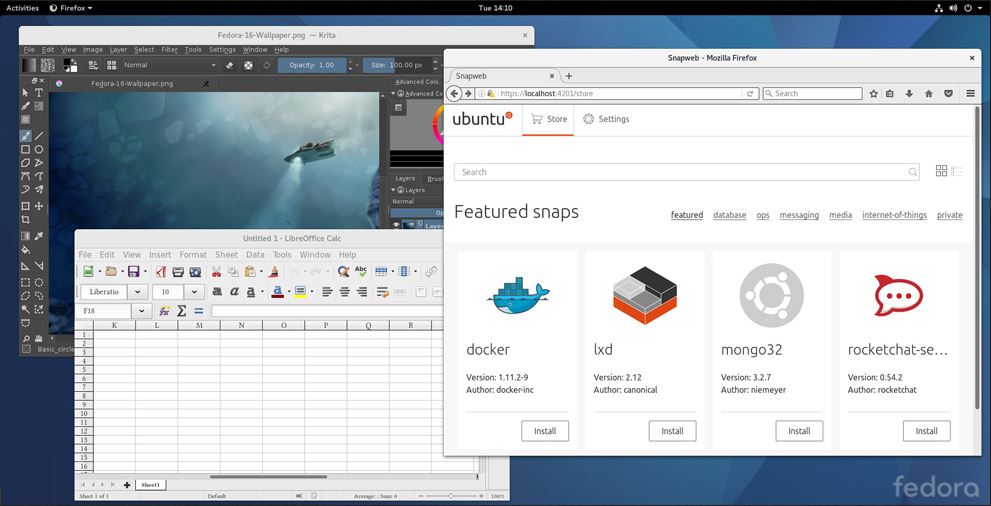The image size is (991, 506).
Task: Click the Krita Opacity slider
Action: point(313,65)
